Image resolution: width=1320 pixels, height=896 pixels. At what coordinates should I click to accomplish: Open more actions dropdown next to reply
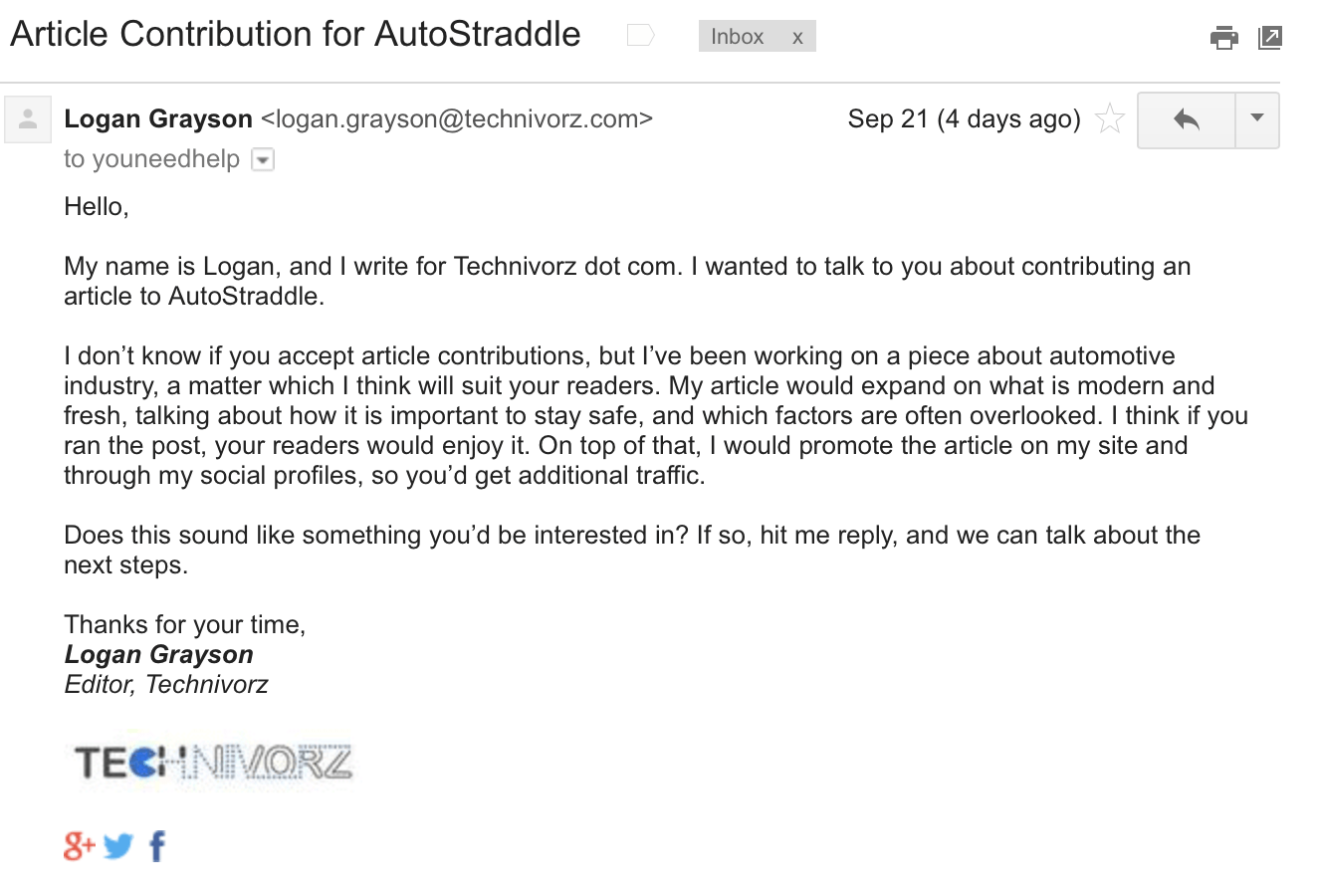(1257, 120)
